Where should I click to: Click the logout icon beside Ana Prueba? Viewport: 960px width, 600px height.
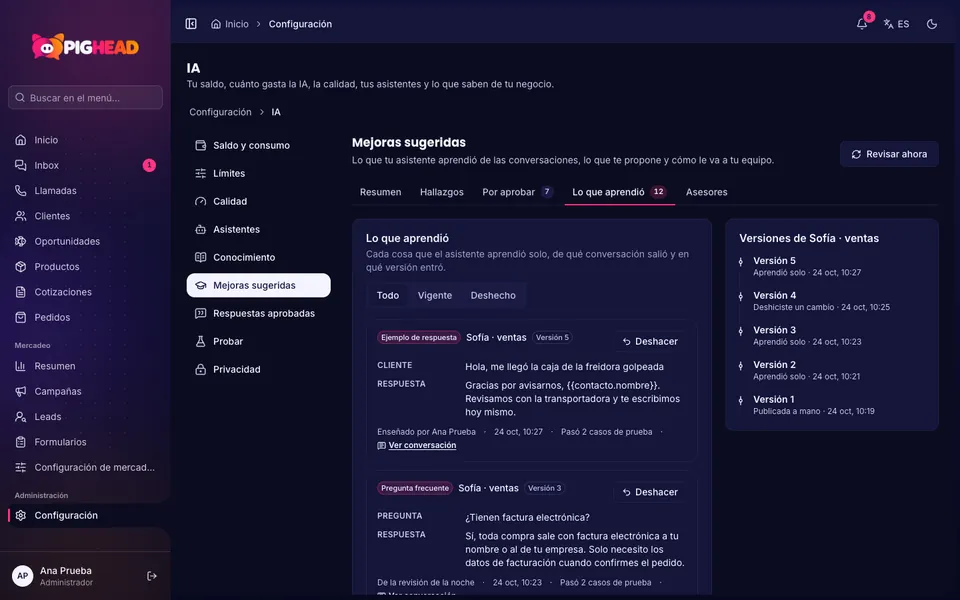pyautogui.click(x=152, y=576)
